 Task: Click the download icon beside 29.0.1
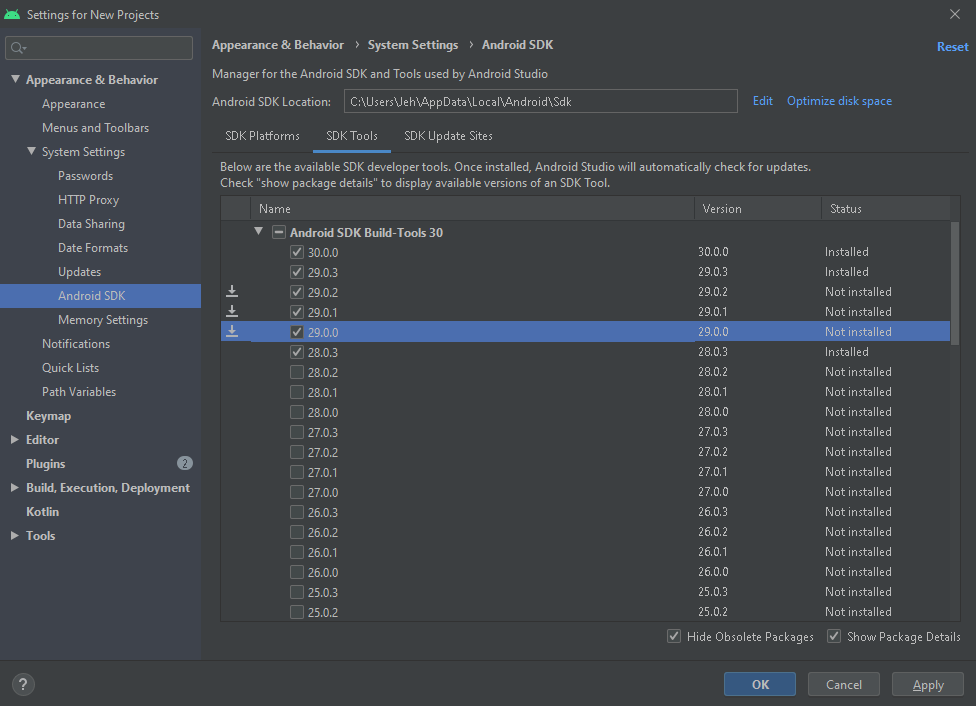coord(232,311)
